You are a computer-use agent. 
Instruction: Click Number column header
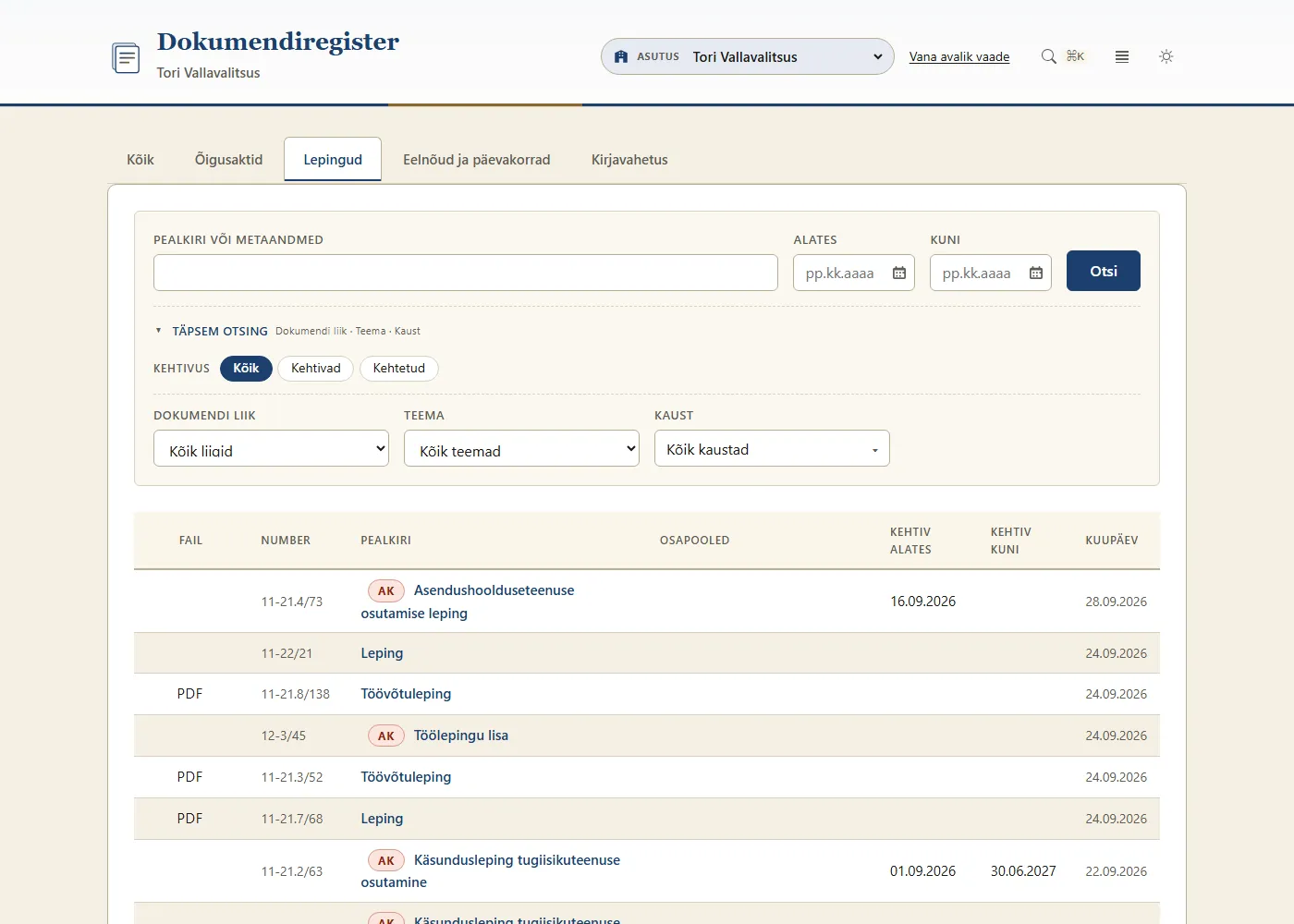click(286, 541)
